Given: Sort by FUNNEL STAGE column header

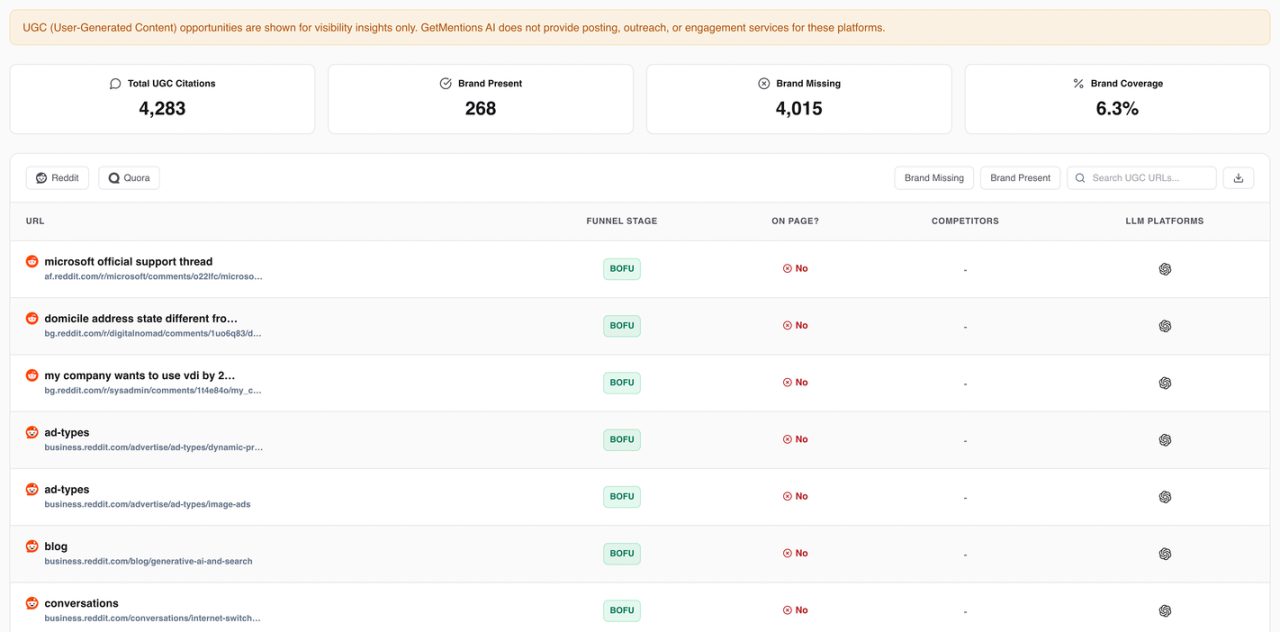Looking at the screenshot, I should 622,221.
